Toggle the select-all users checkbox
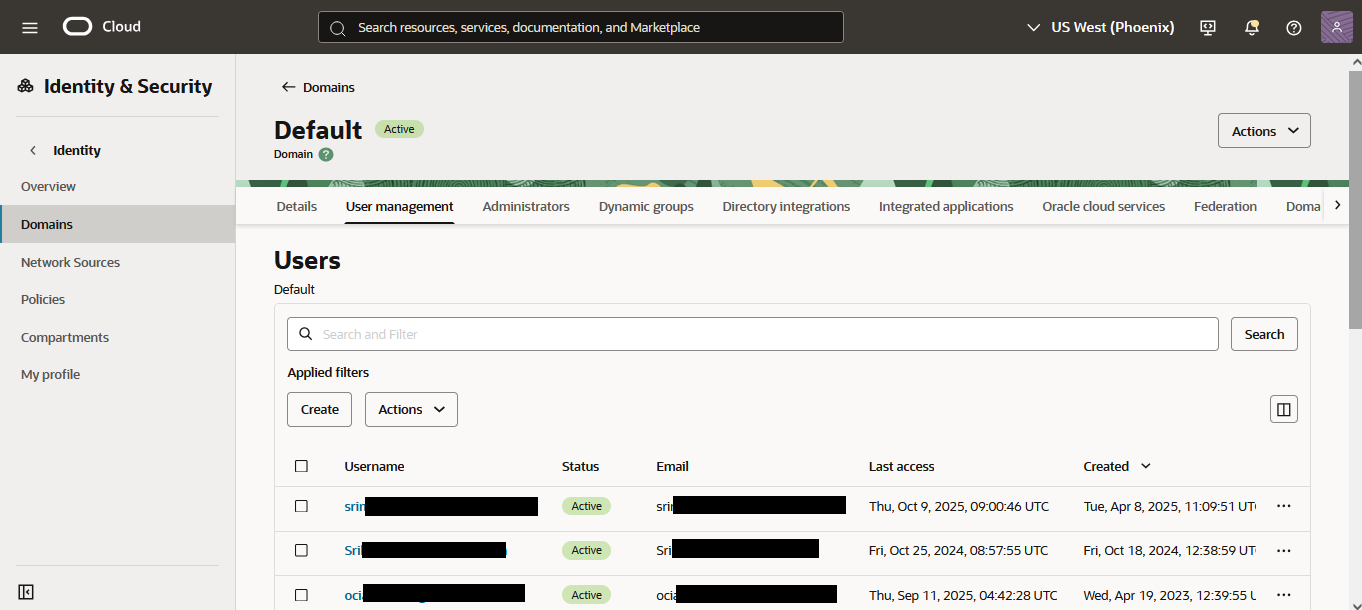Screen dimensions: 1362x610 coord(301,466)
